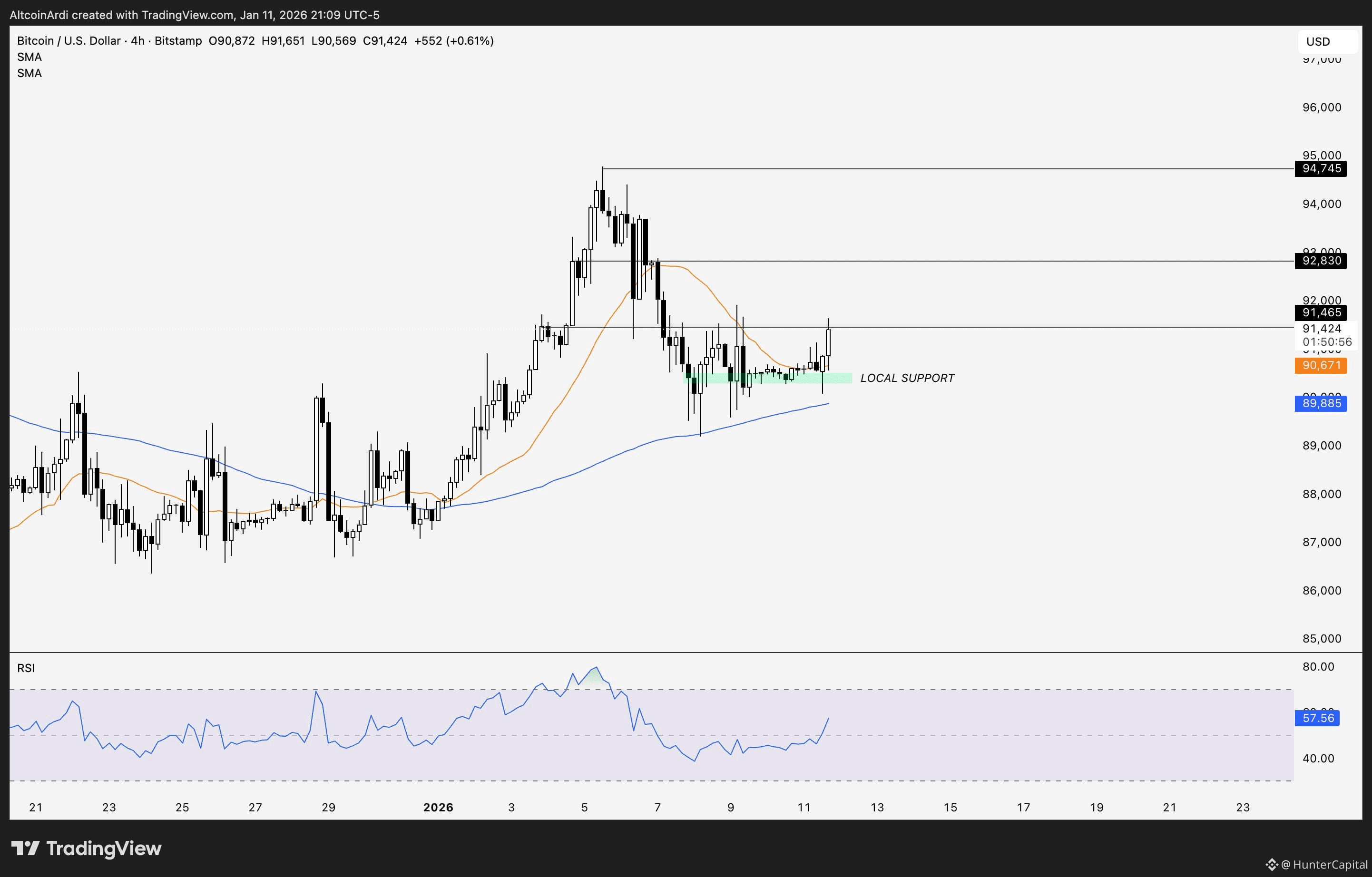Image resolution: width=1372 pixels, height=877 pixels.
Task: Click the bold 2026 time axis label
Action: coord(438,808)
